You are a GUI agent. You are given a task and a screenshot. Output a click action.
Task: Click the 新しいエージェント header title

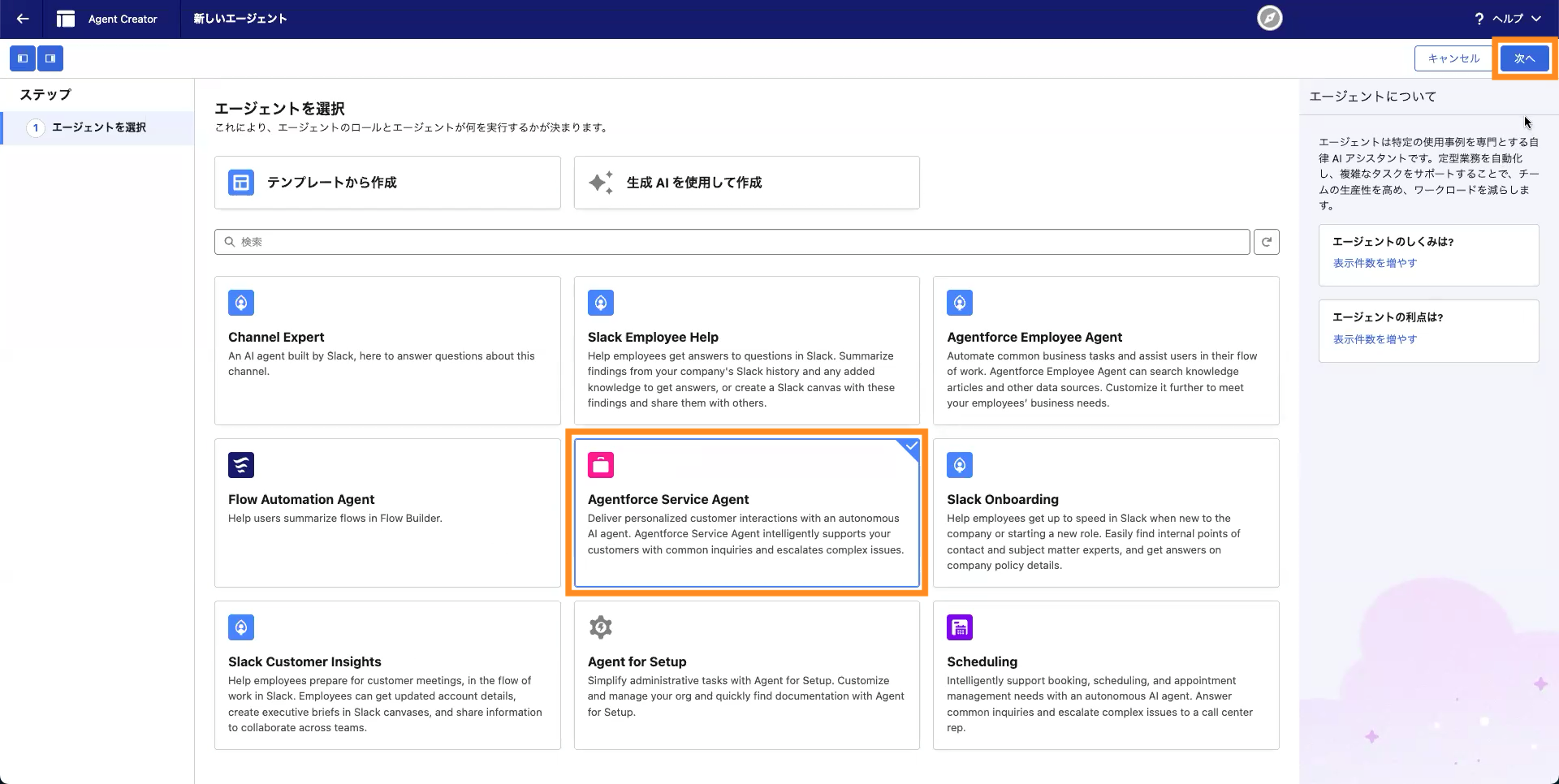click(x=240, y=19)
